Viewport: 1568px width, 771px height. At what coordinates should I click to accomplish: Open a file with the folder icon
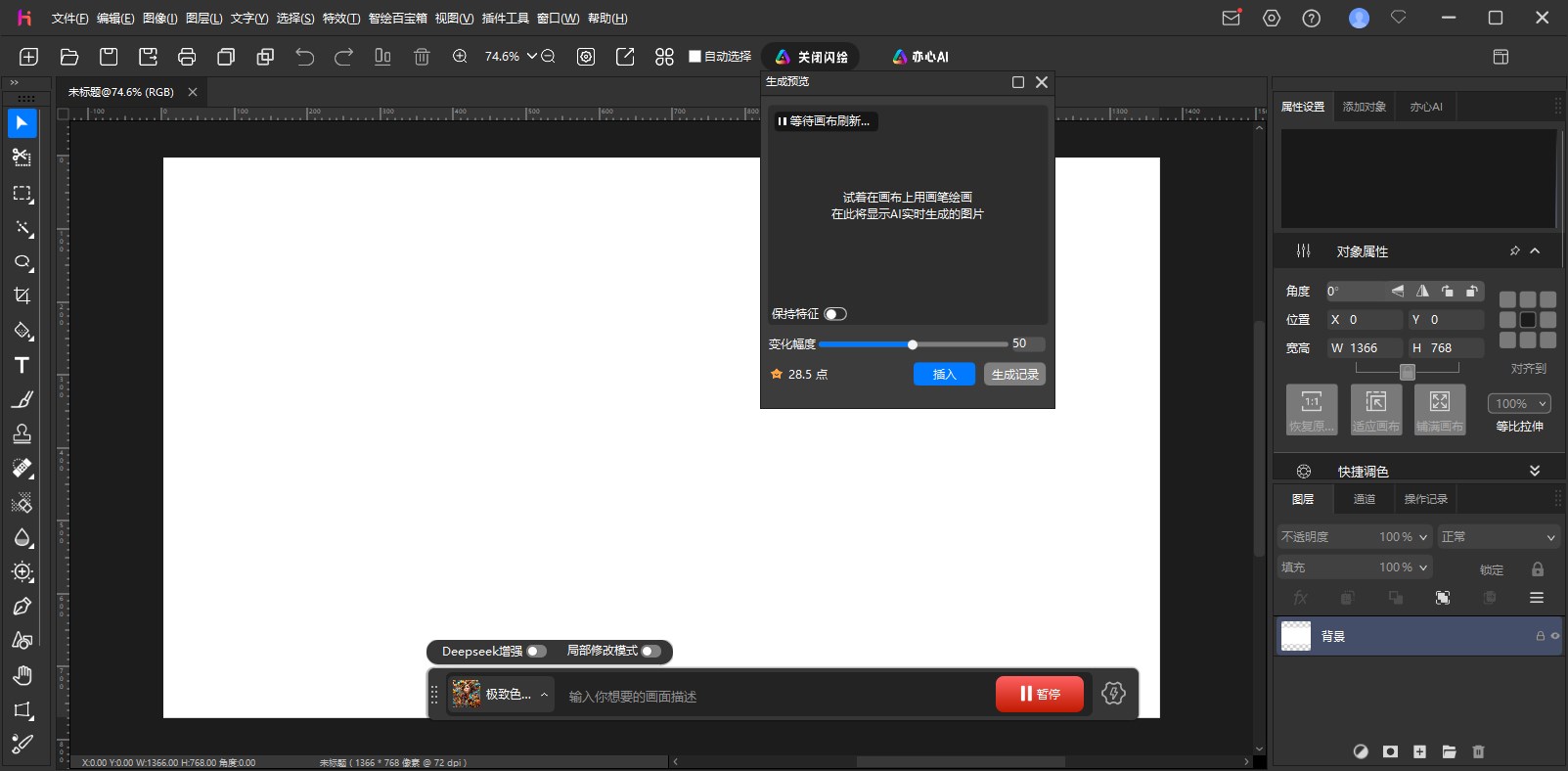click(68, 57)
